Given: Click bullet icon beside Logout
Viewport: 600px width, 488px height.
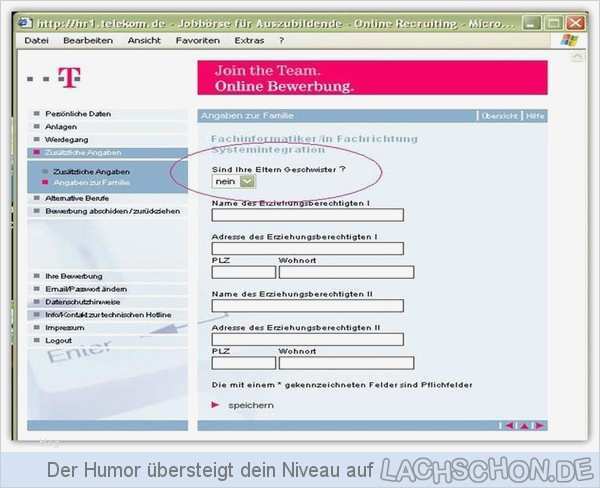Looking at the screenshot, I should [37, 340].
